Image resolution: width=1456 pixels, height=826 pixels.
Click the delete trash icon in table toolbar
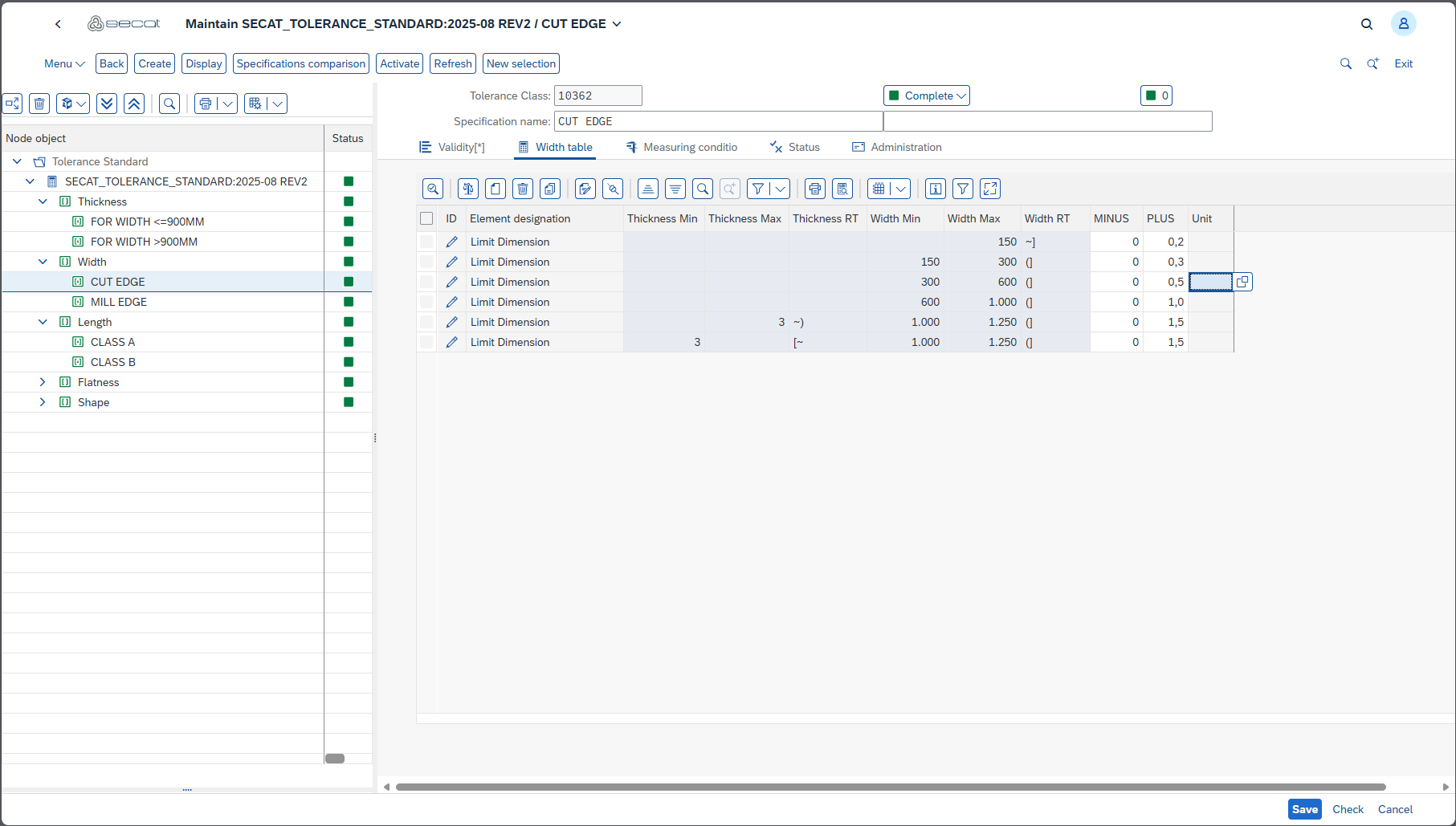[x=523, y=189]
